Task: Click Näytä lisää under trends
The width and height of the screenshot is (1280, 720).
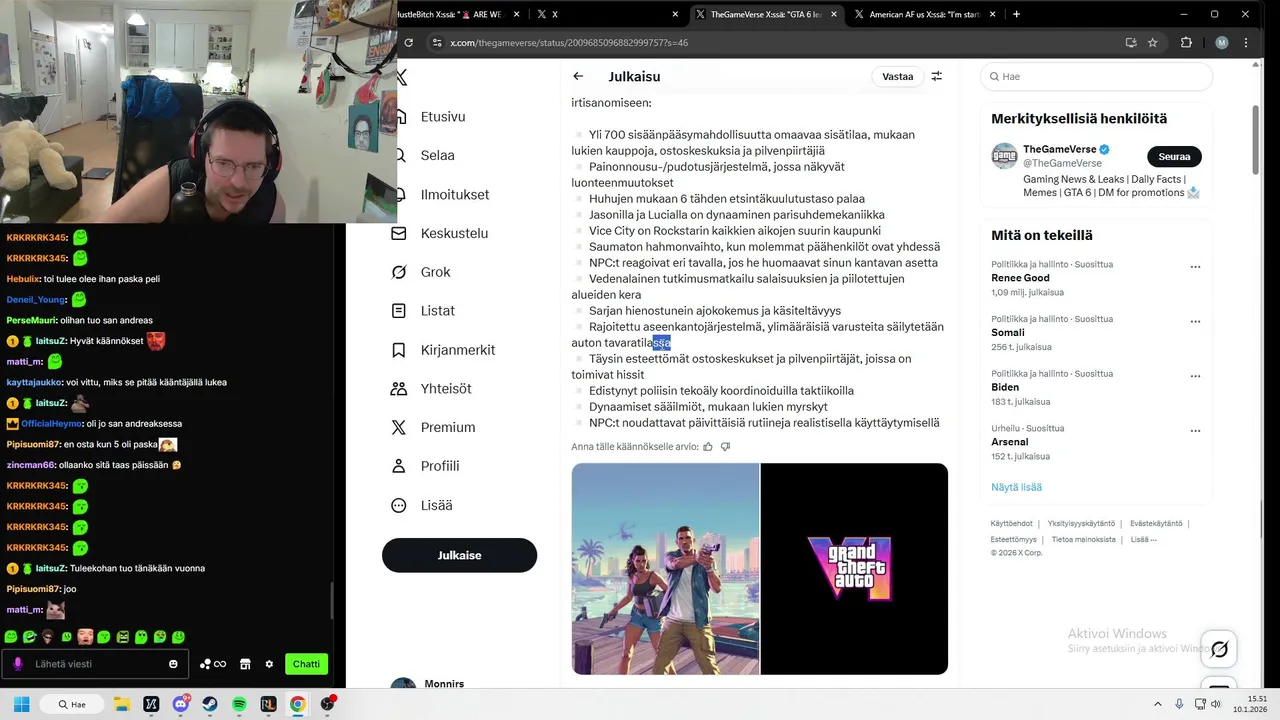Action: coord(1016,487)
